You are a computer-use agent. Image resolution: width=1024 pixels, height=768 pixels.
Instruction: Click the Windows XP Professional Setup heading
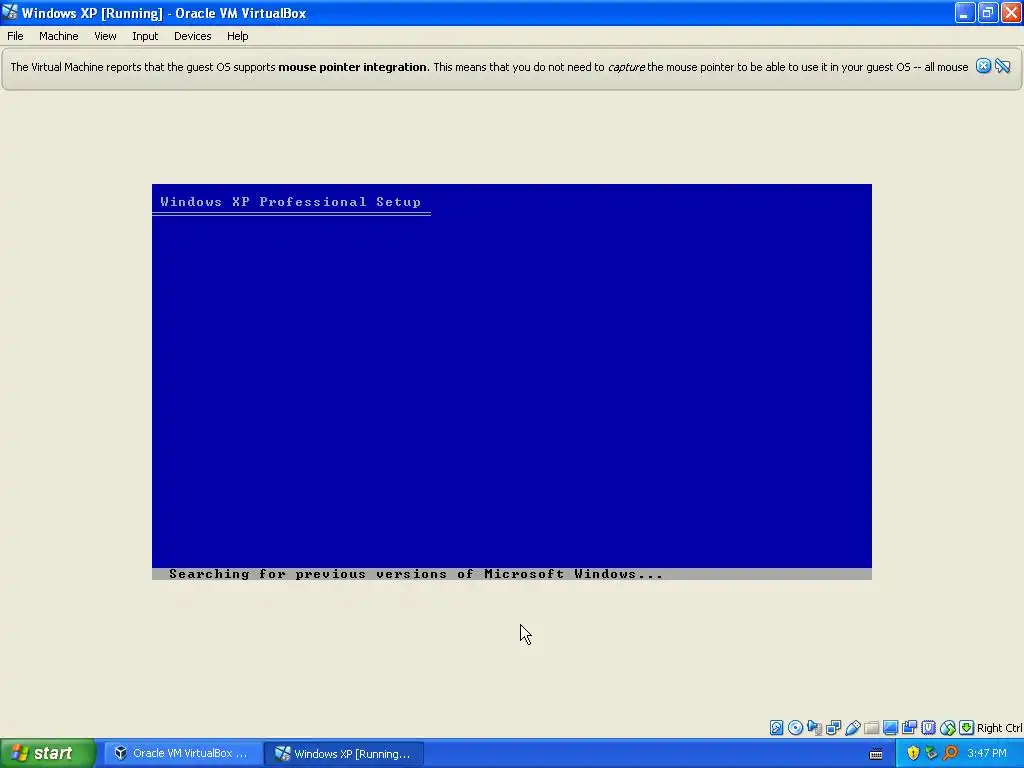tap(291, 202)
